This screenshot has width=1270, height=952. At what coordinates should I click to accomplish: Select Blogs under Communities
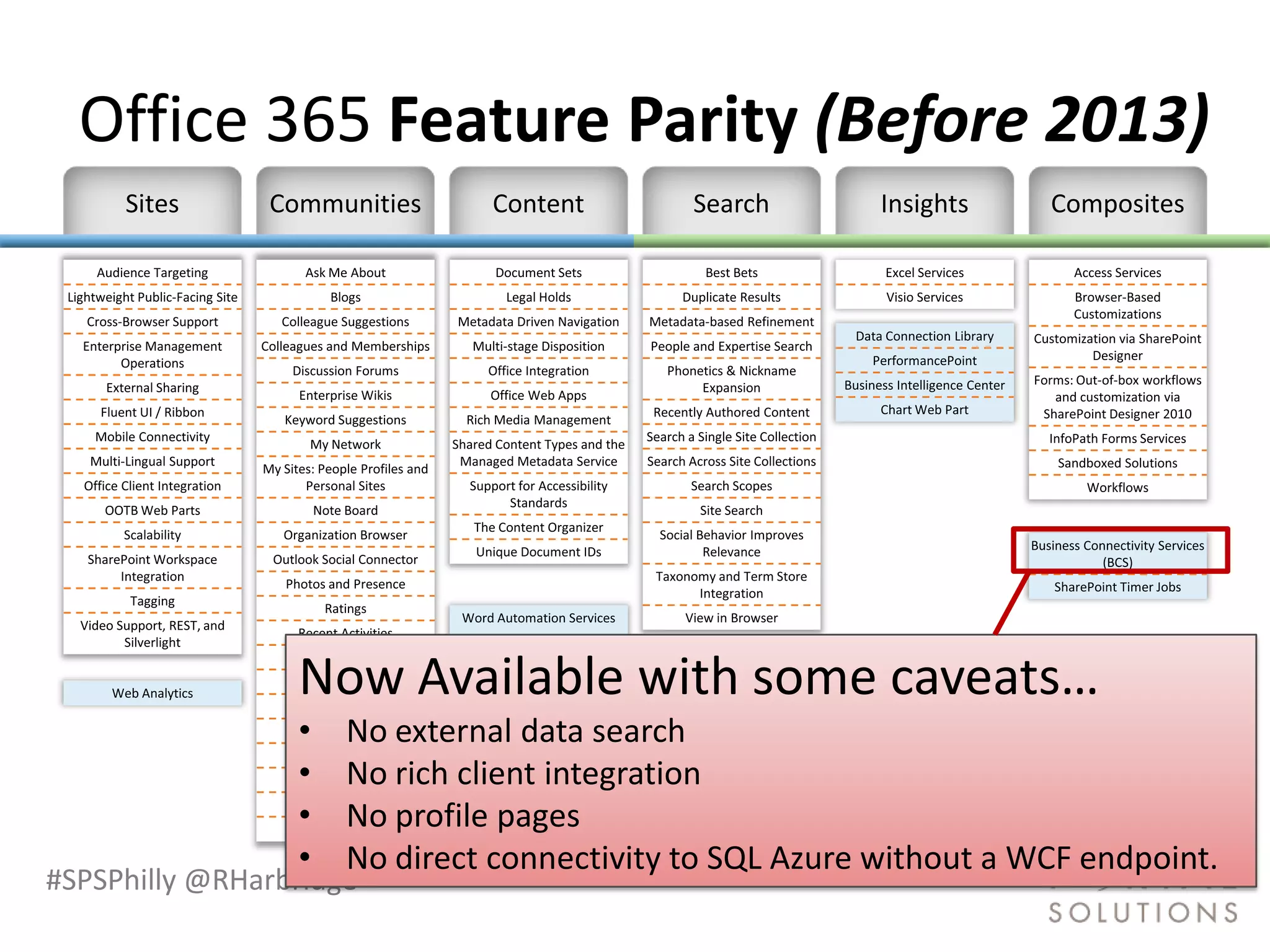pos(345,297)
